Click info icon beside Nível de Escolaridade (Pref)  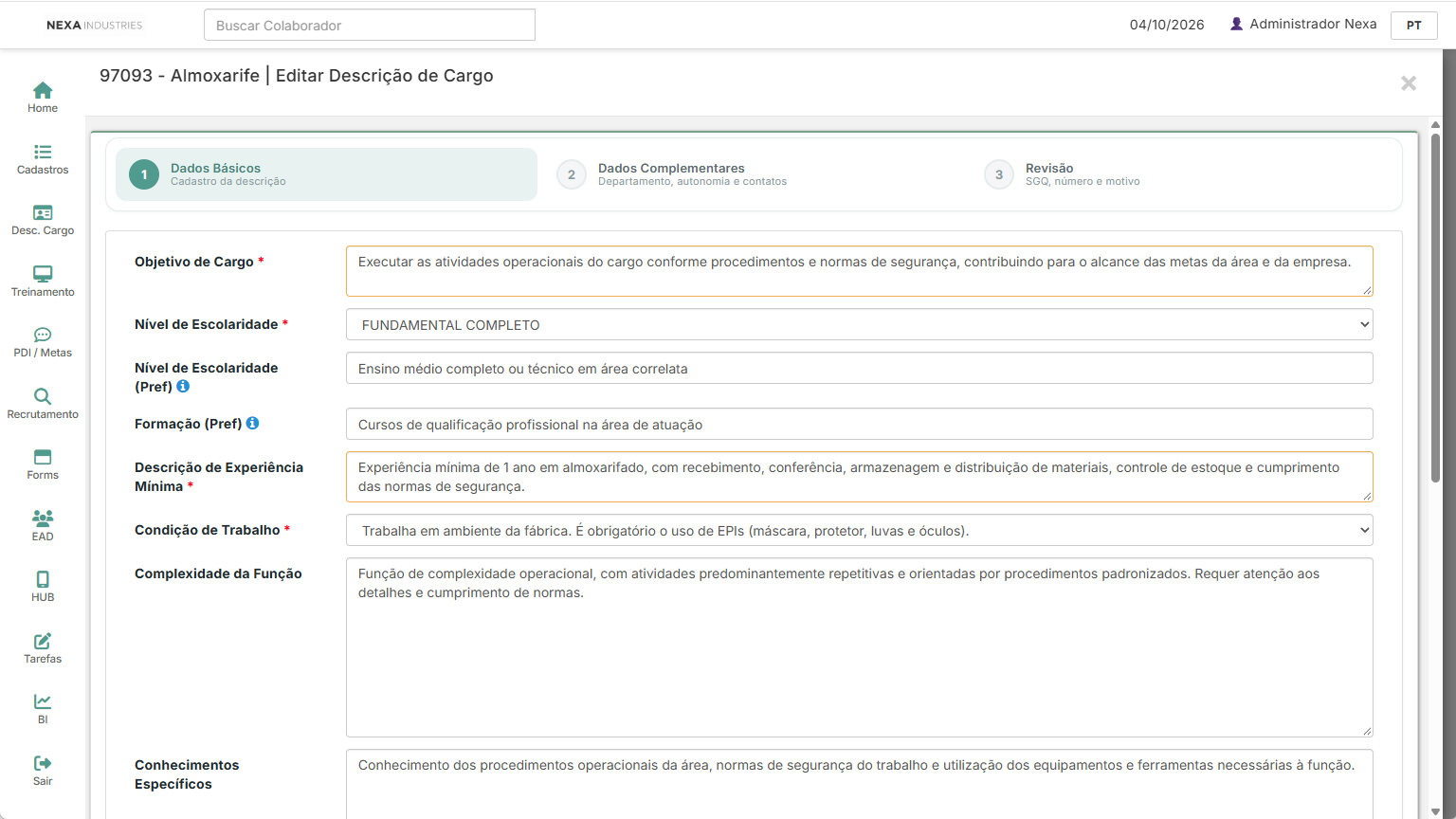click(x=183, y=387)
